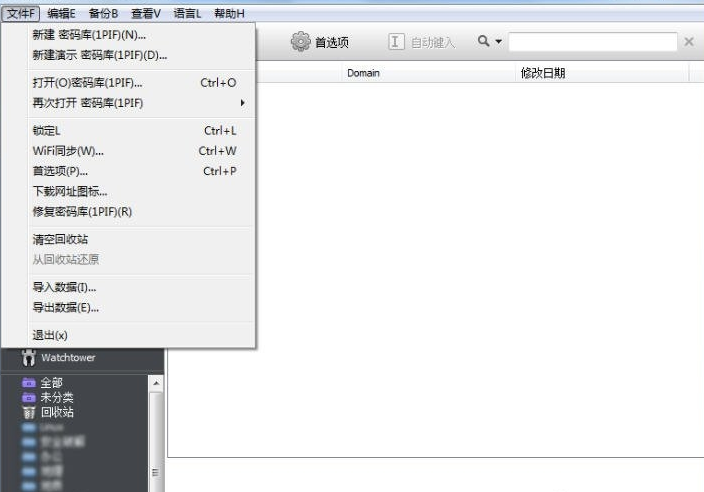Select the 全部 folder icon
Image resolution: width=704 pixels, height=492 pixels.
(29, 383)
